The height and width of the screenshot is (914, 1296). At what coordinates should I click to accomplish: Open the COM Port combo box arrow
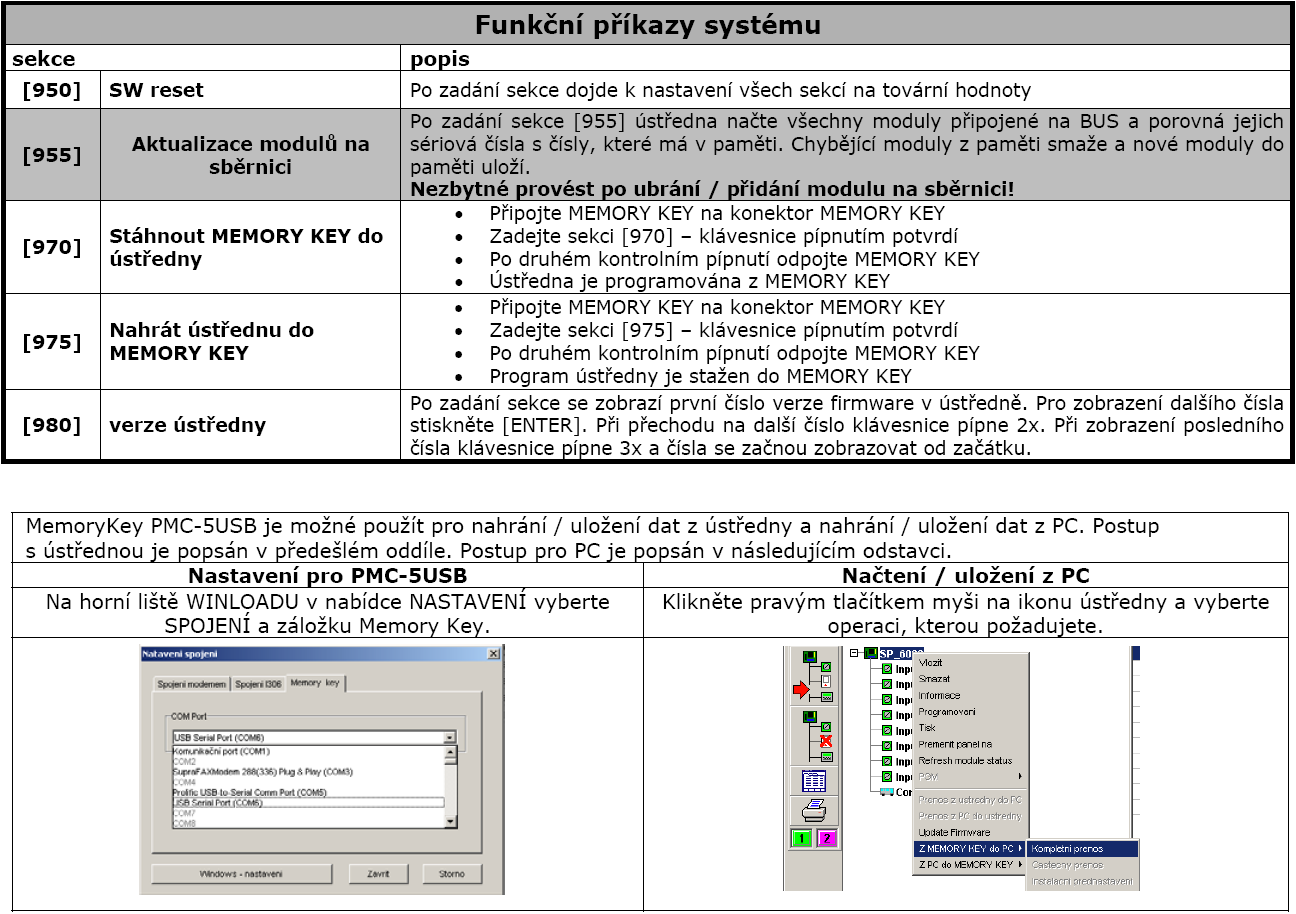(449, 737)
